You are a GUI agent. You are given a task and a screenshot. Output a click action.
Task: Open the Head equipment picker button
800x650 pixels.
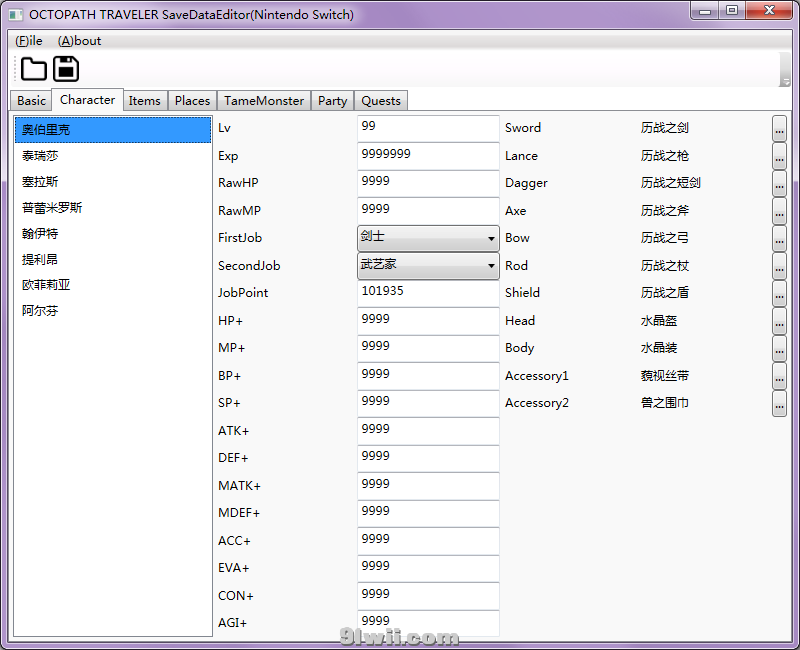coord(779,321)
